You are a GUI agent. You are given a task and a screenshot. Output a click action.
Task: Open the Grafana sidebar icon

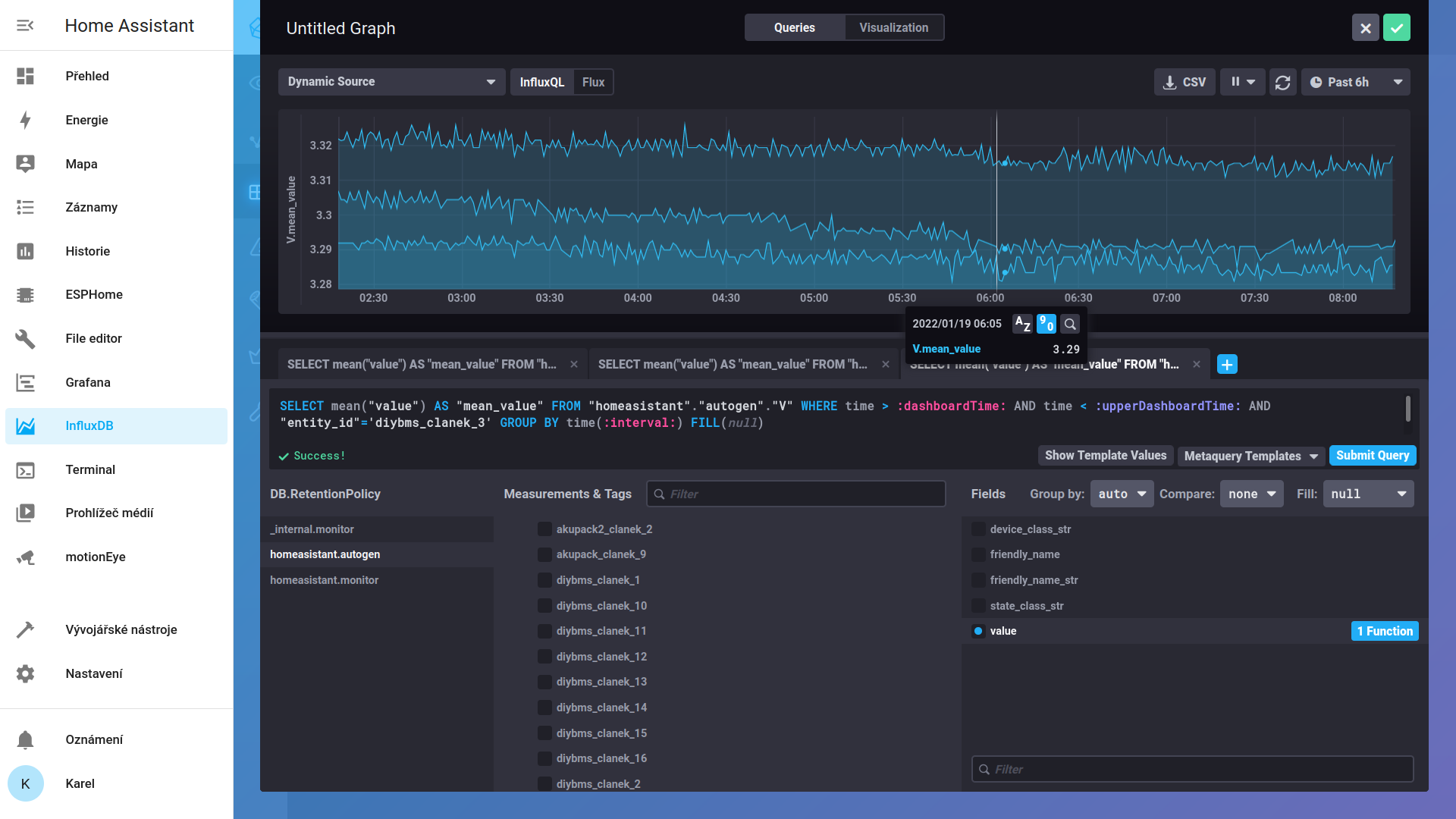click(25, 382)
